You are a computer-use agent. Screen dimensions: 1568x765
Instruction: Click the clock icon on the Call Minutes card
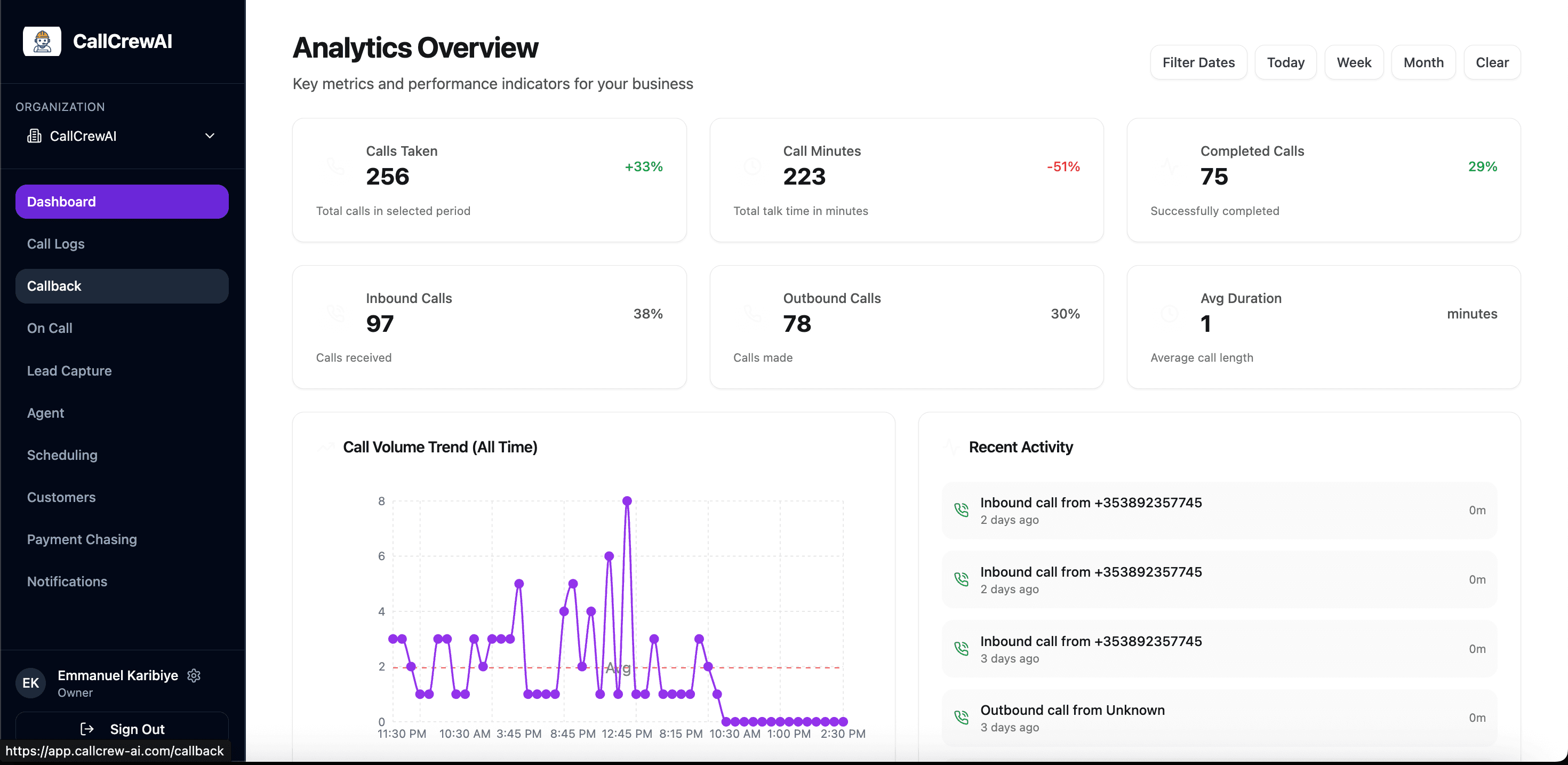[753, 166]
